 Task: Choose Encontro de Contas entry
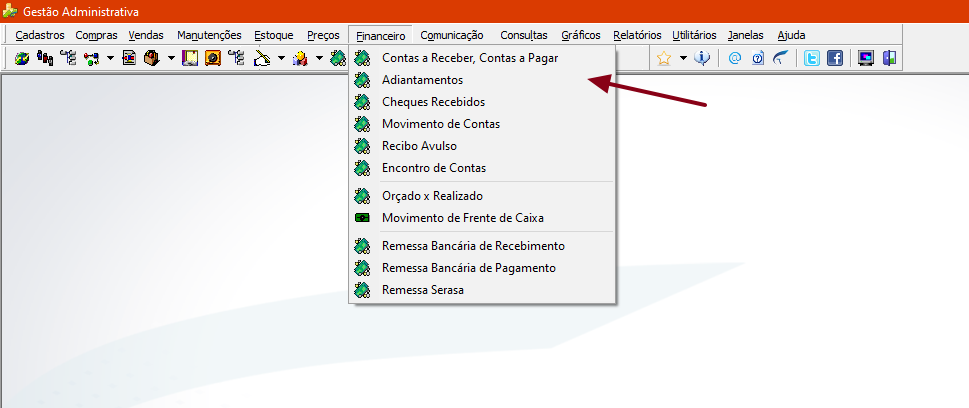[x=482, y=168]
